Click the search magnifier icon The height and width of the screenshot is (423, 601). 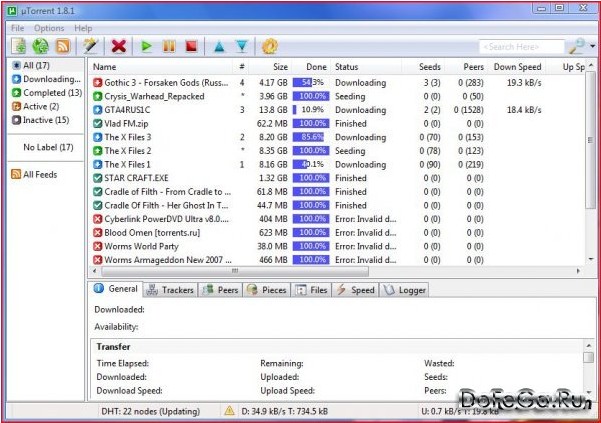coord(577,46)
